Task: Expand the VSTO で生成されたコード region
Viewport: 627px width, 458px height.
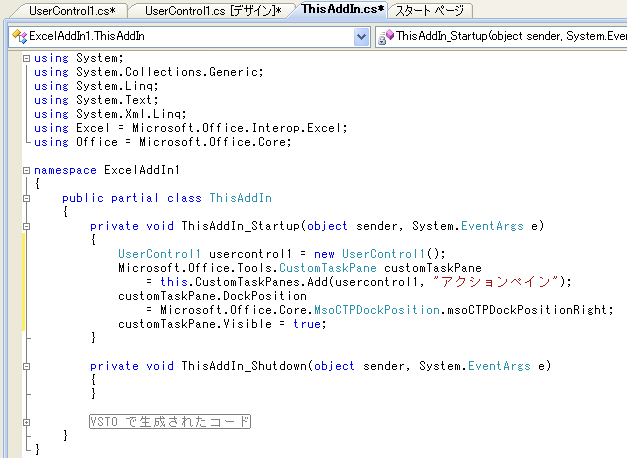Action: point(26,422)
